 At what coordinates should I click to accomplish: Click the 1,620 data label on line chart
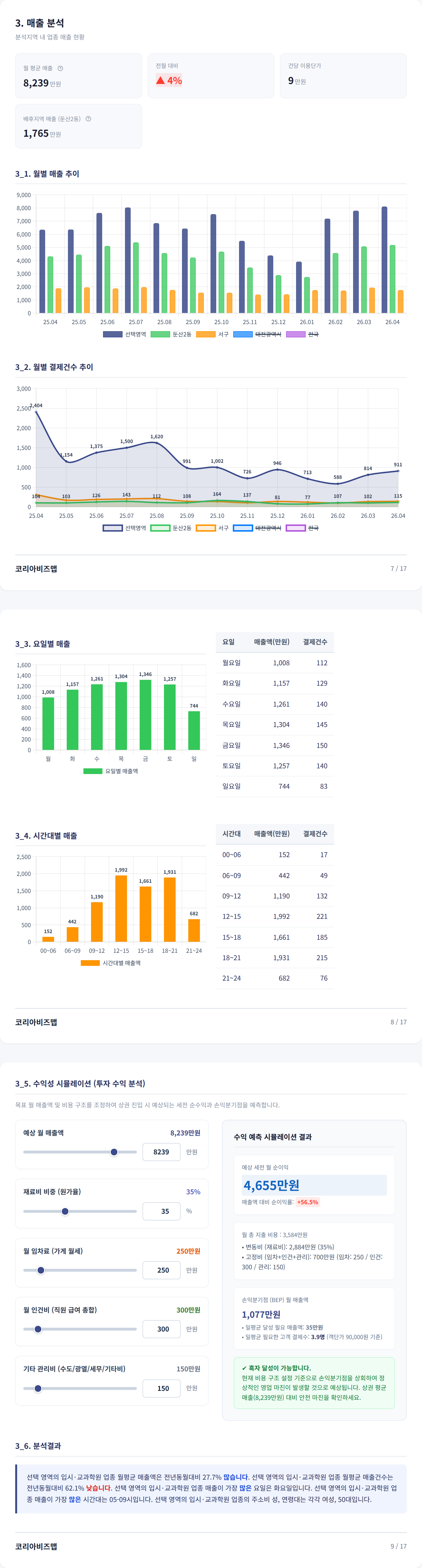(x=157, y=436)
